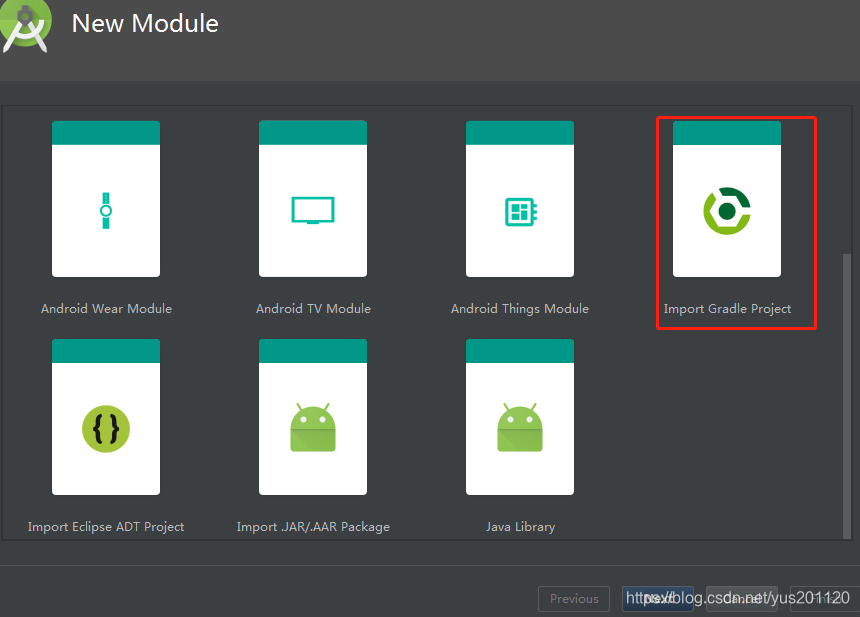
Task: Click the Android Studio logo in header
Action: (25, 26)
